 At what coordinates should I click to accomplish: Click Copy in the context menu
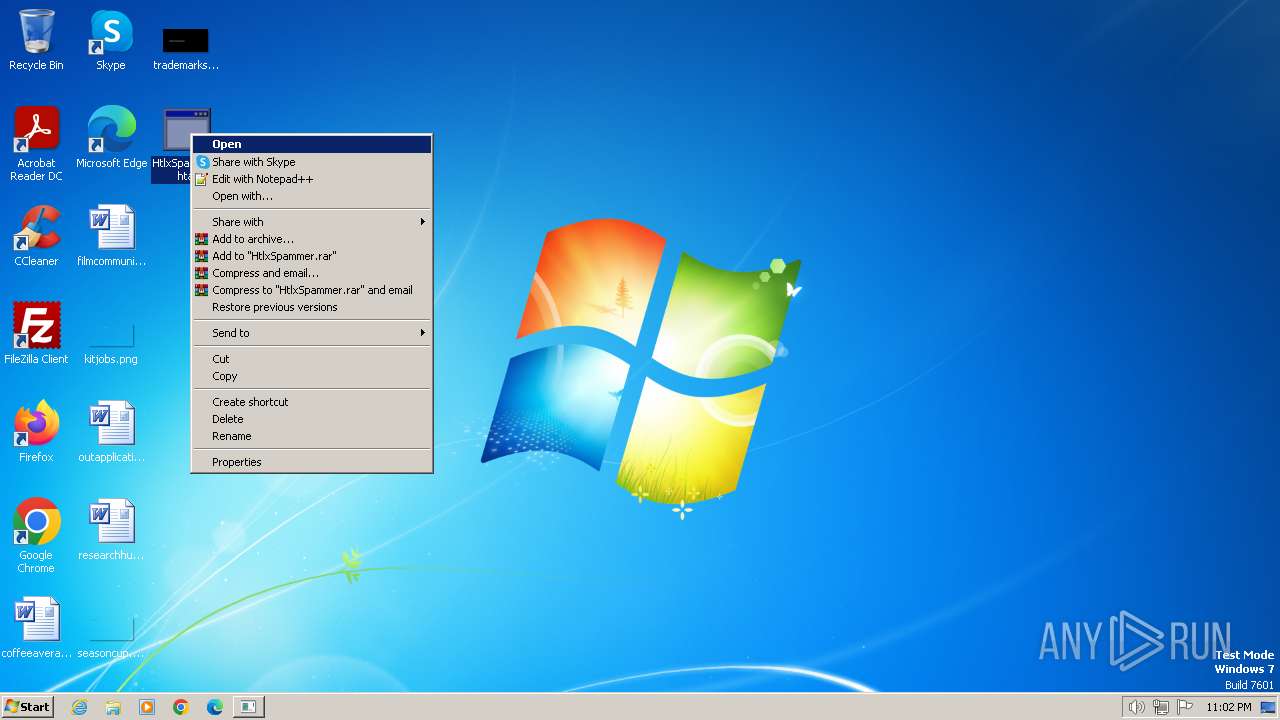pos(312,376)
